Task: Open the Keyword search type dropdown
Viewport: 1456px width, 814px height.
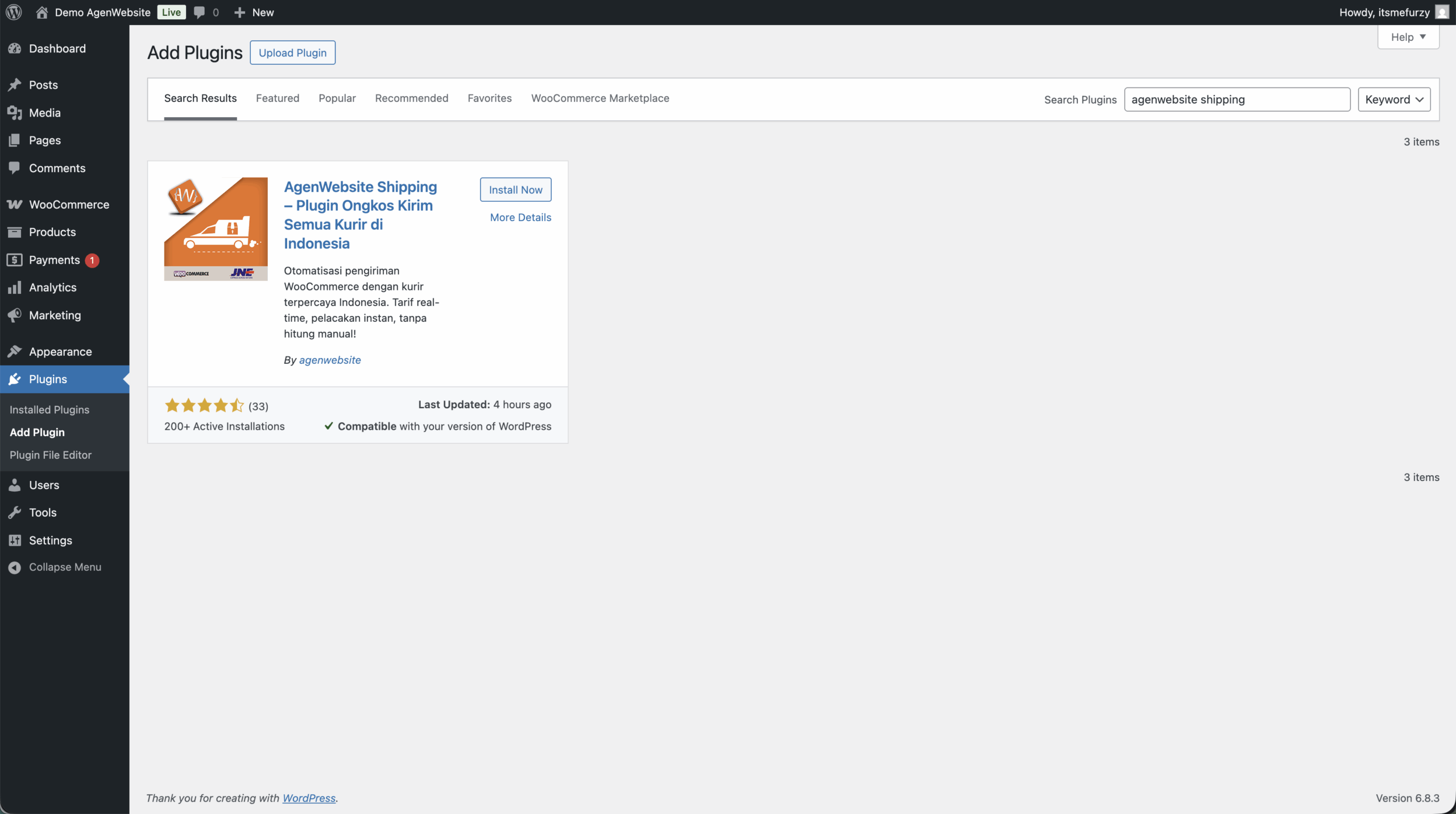Action: [1393, 99]
